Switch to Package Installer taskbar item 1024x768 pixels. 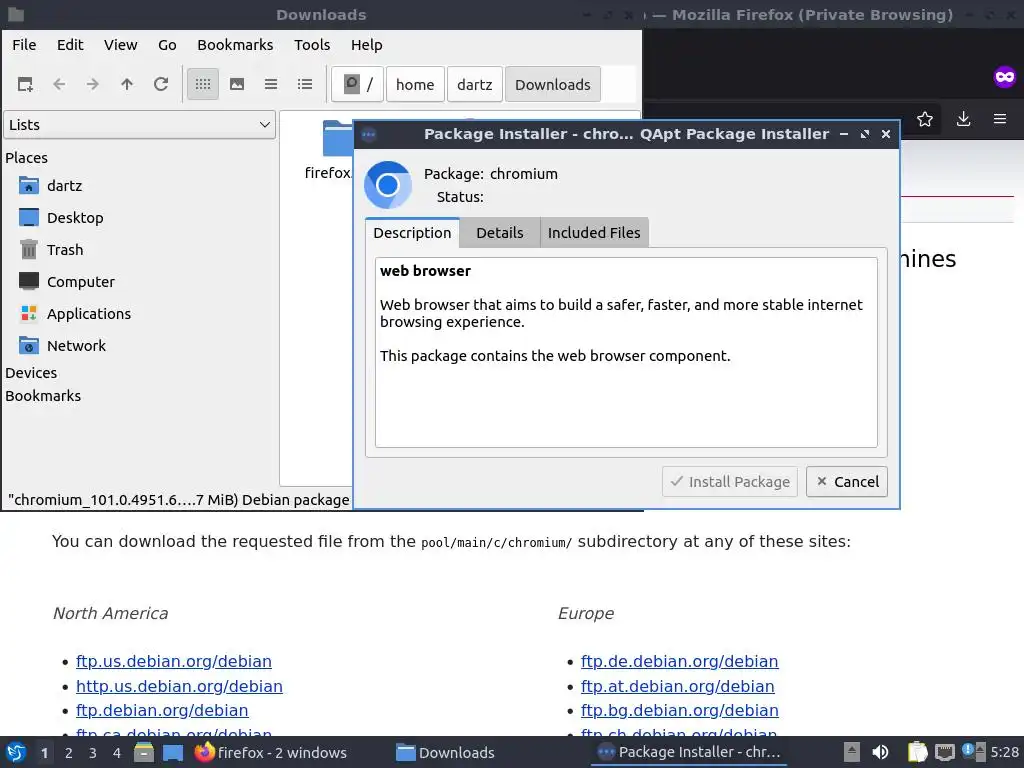pos(690,752)
